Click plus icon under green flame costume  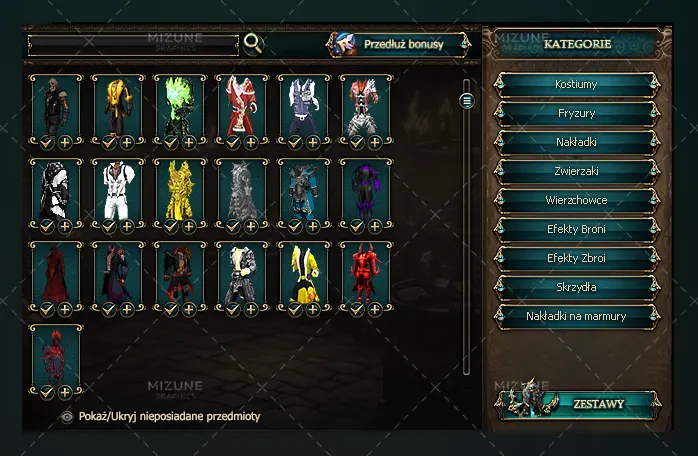coord(189,142)
